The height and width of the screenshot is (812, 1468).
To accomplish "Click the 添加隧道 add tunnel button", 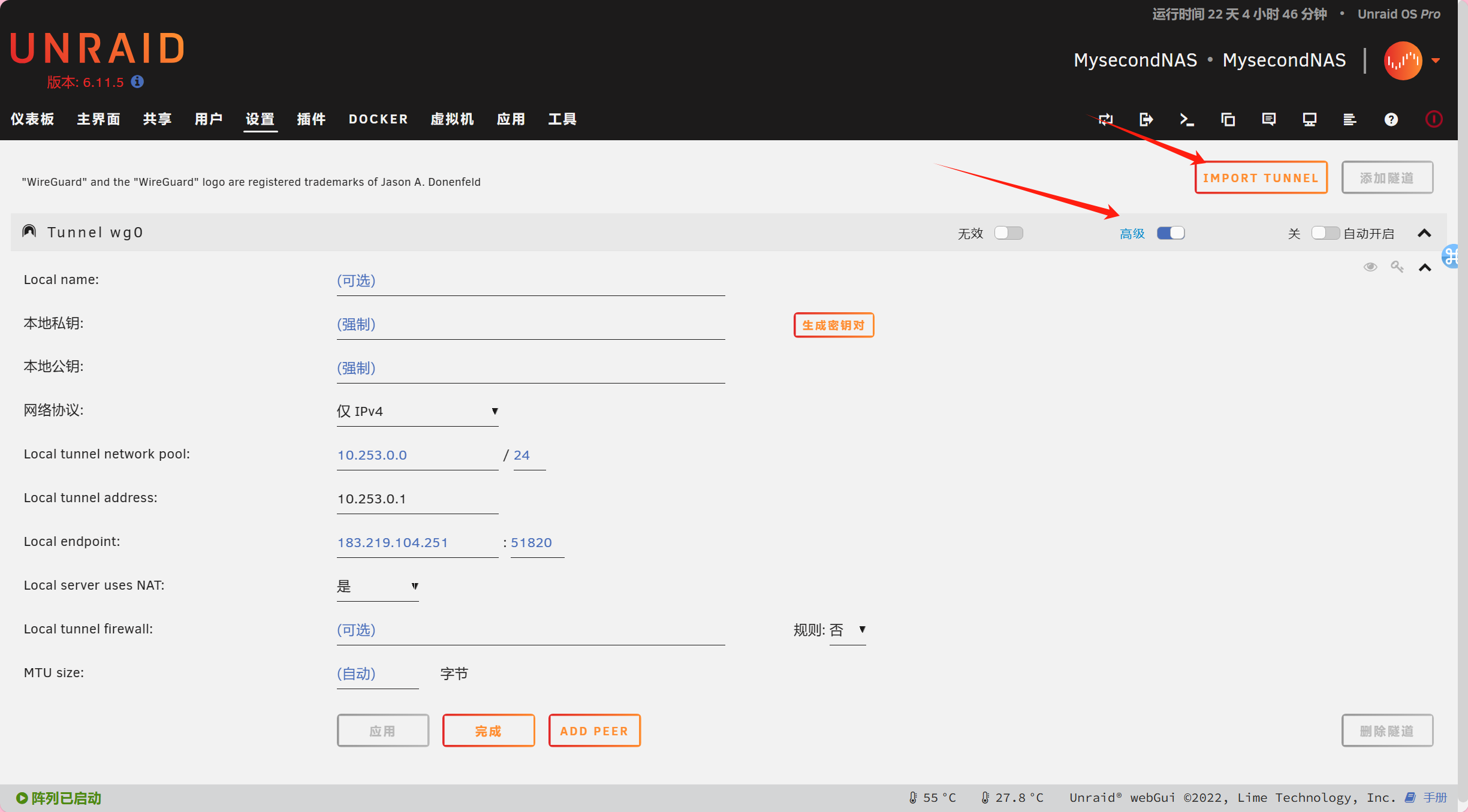I will (1387, 178).
